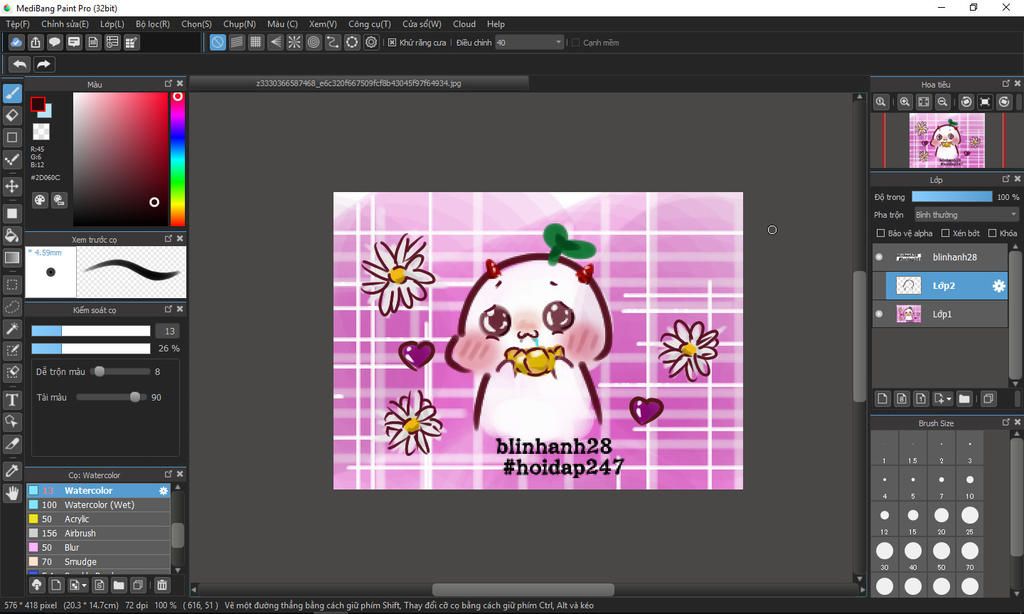This screenshot has width=1024, height=614.
Task: Select Watercolor (Wet) brush
Action: click(98, 505)
